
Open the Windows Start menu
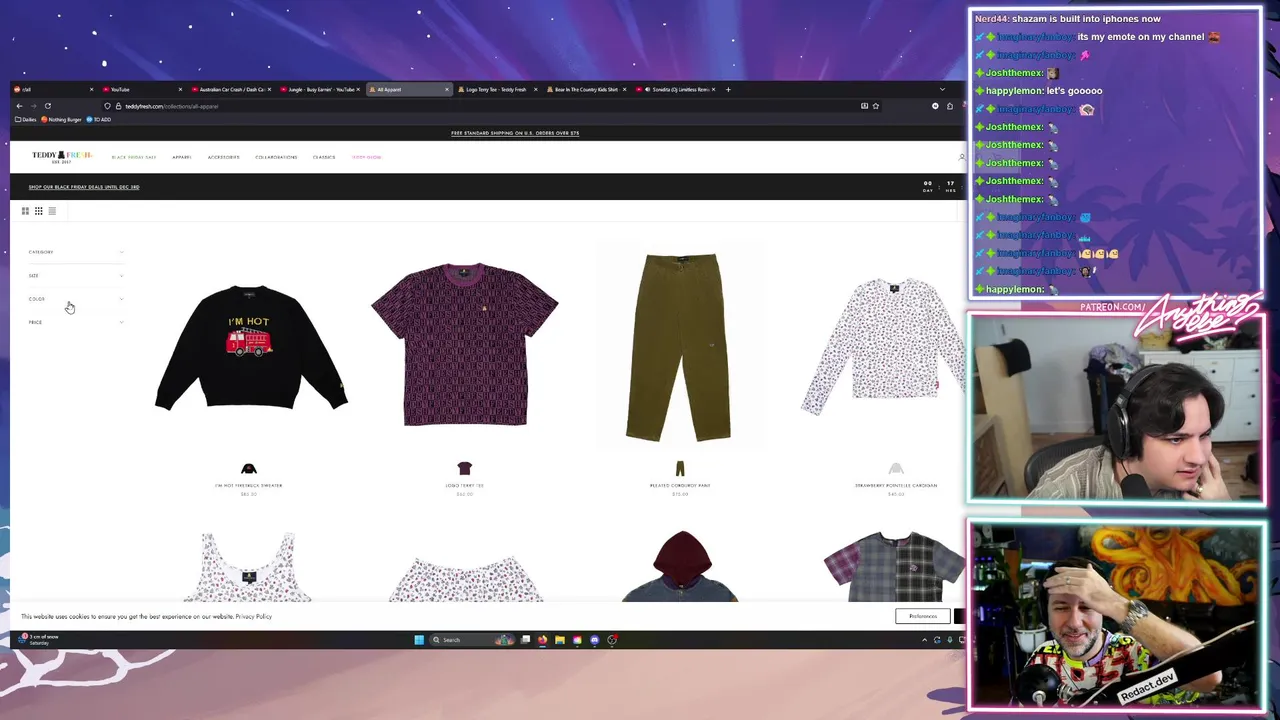coord(419,640)
